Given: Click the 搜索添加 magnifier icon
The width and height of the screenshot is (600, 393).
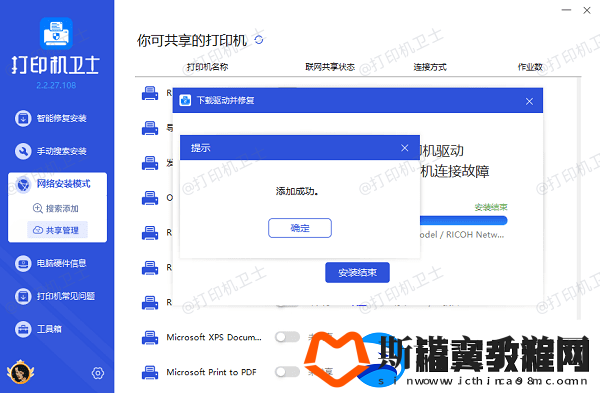Looking at the screenshot, I should (38, 208).
